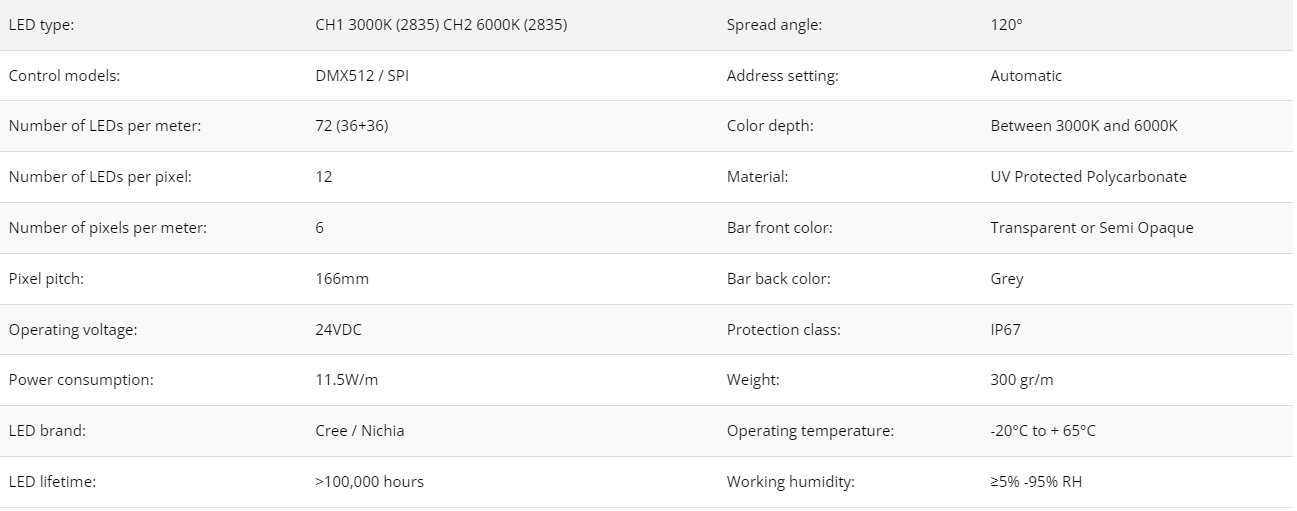1297x511 pixels.
Task: Click the UV Protected Polycarbonate value
Action: tap(1088, 177)
